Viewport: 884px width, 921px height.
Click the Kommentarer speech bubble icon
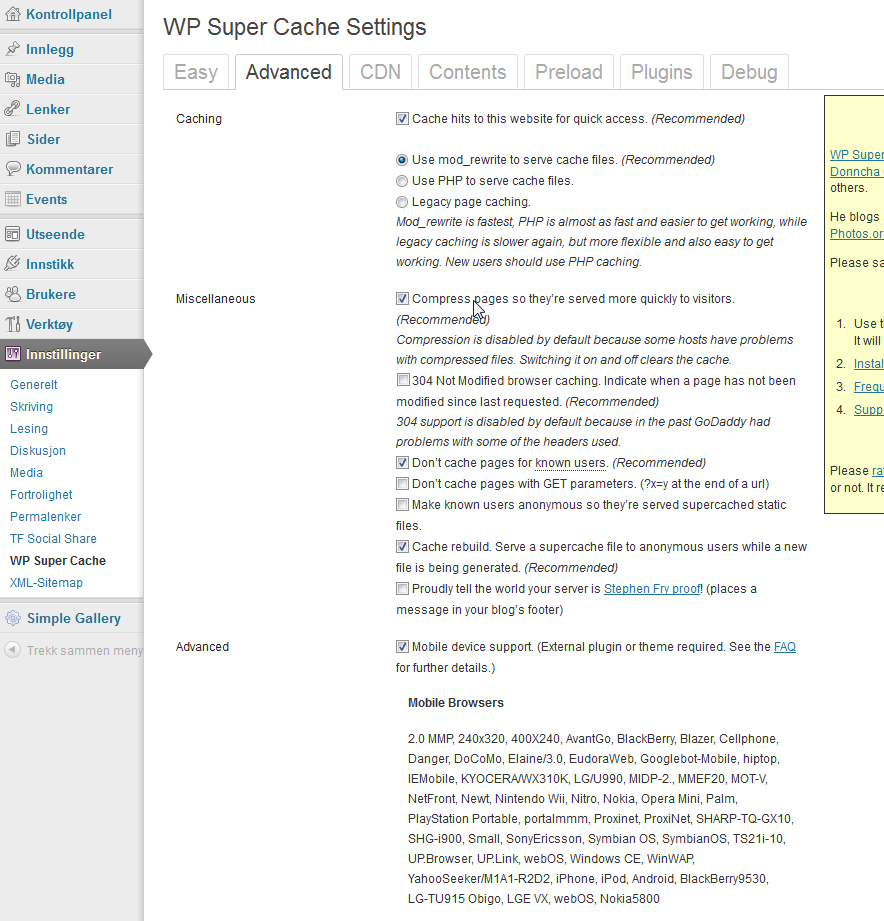[x=12, y=169]
